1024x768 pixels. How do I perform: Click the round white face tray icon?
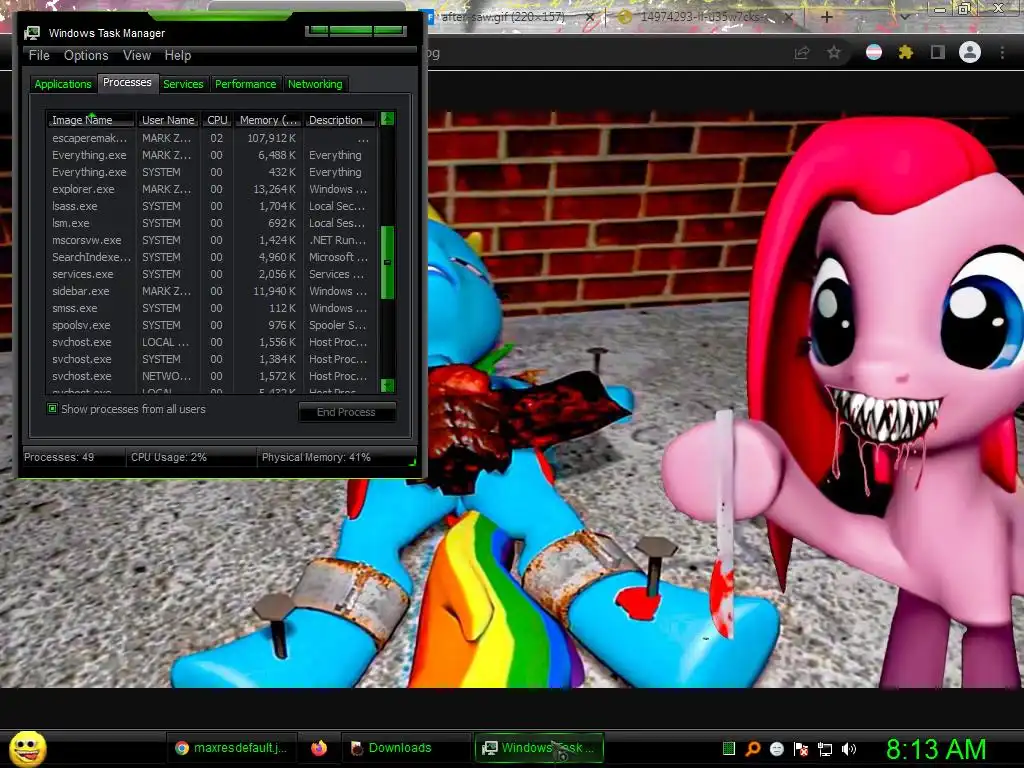coord(776,748)
